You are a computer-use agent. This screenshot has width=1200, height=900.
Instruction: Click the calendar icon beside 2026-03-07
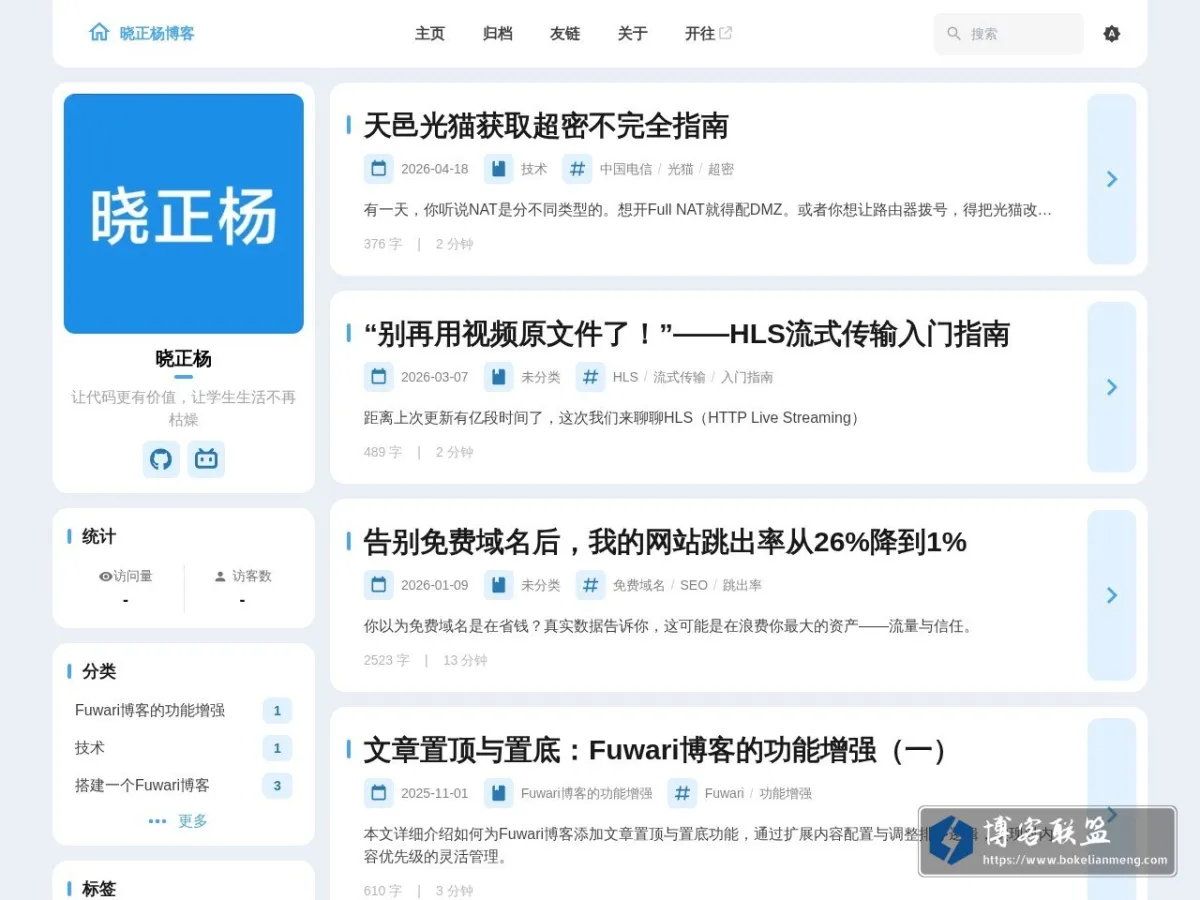coord(378,377)
